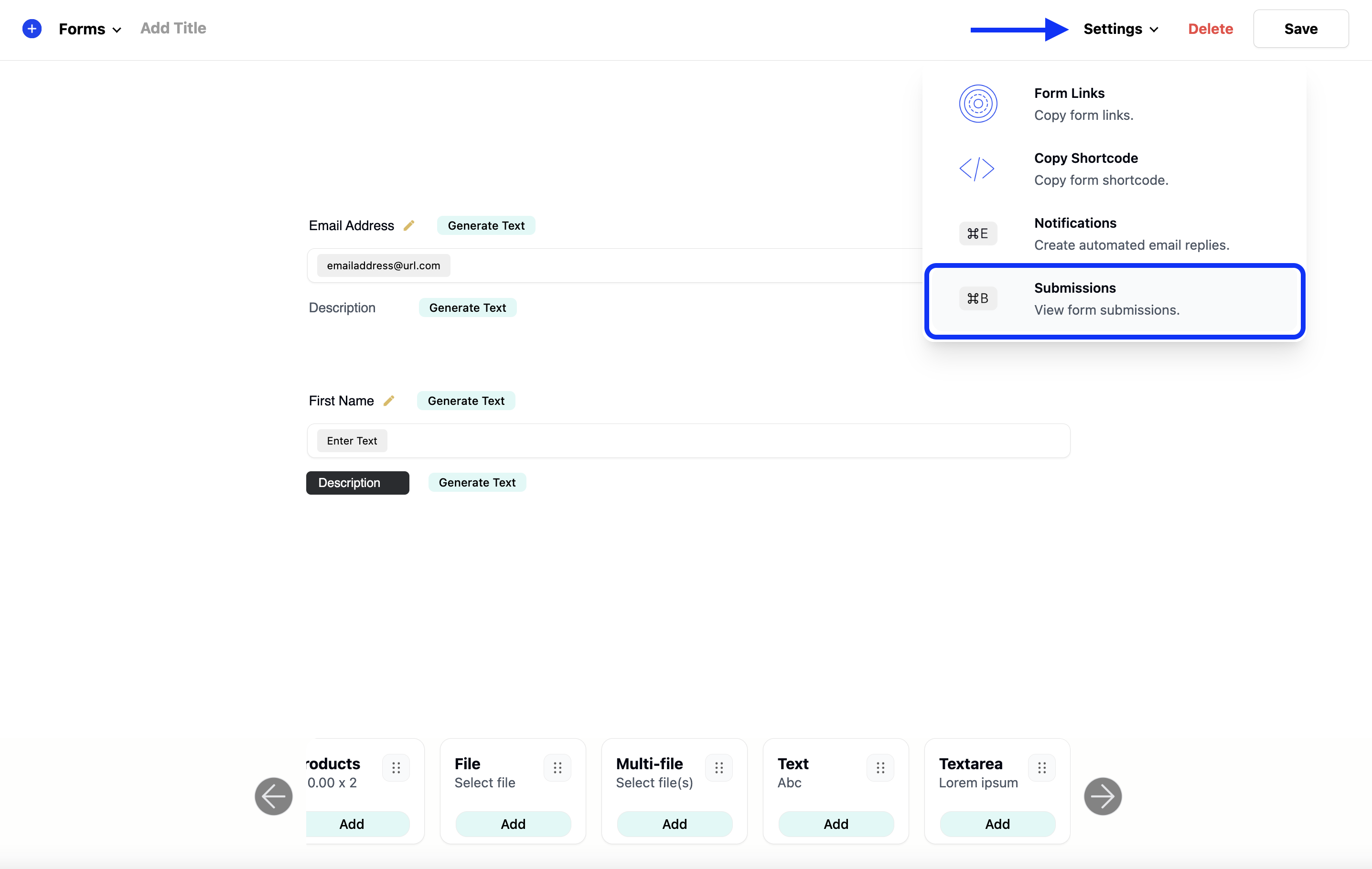The height and width of the screenshot is (869, 1372).
Task: Click drag handle on Text card
Action: (x=880, y=768)
